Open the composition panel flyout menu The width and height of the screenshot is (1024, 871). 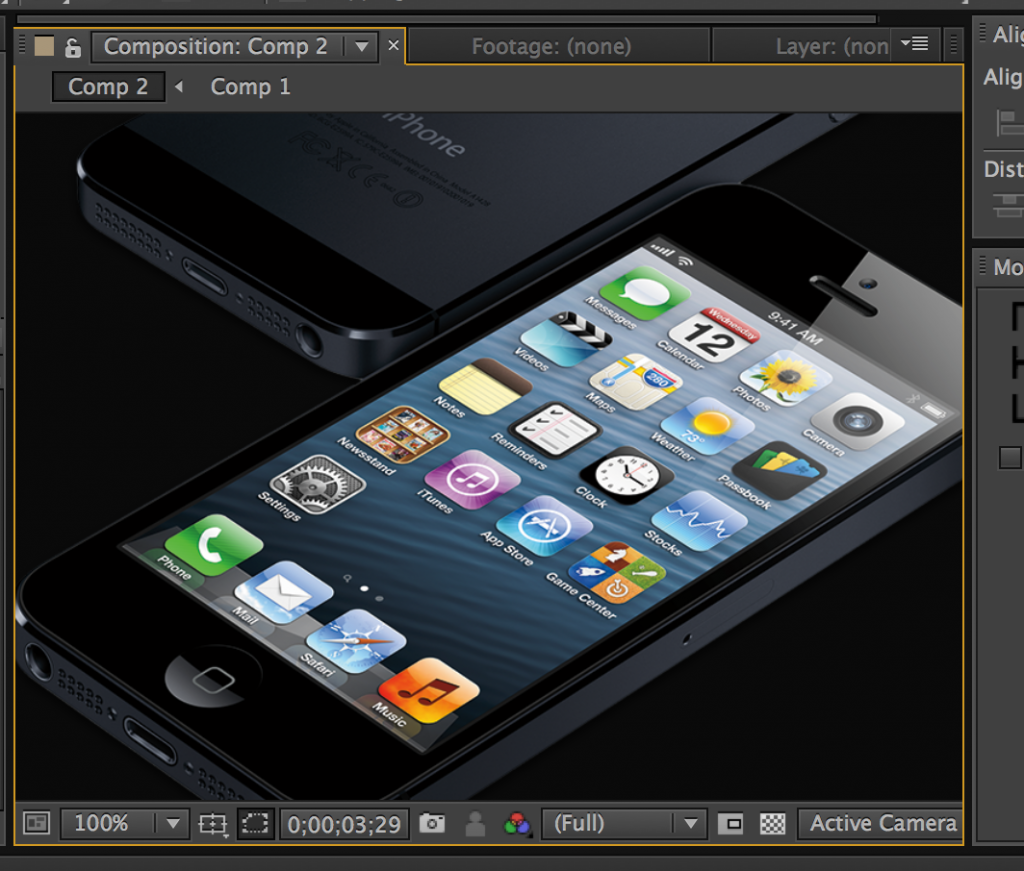click(914, 44)
